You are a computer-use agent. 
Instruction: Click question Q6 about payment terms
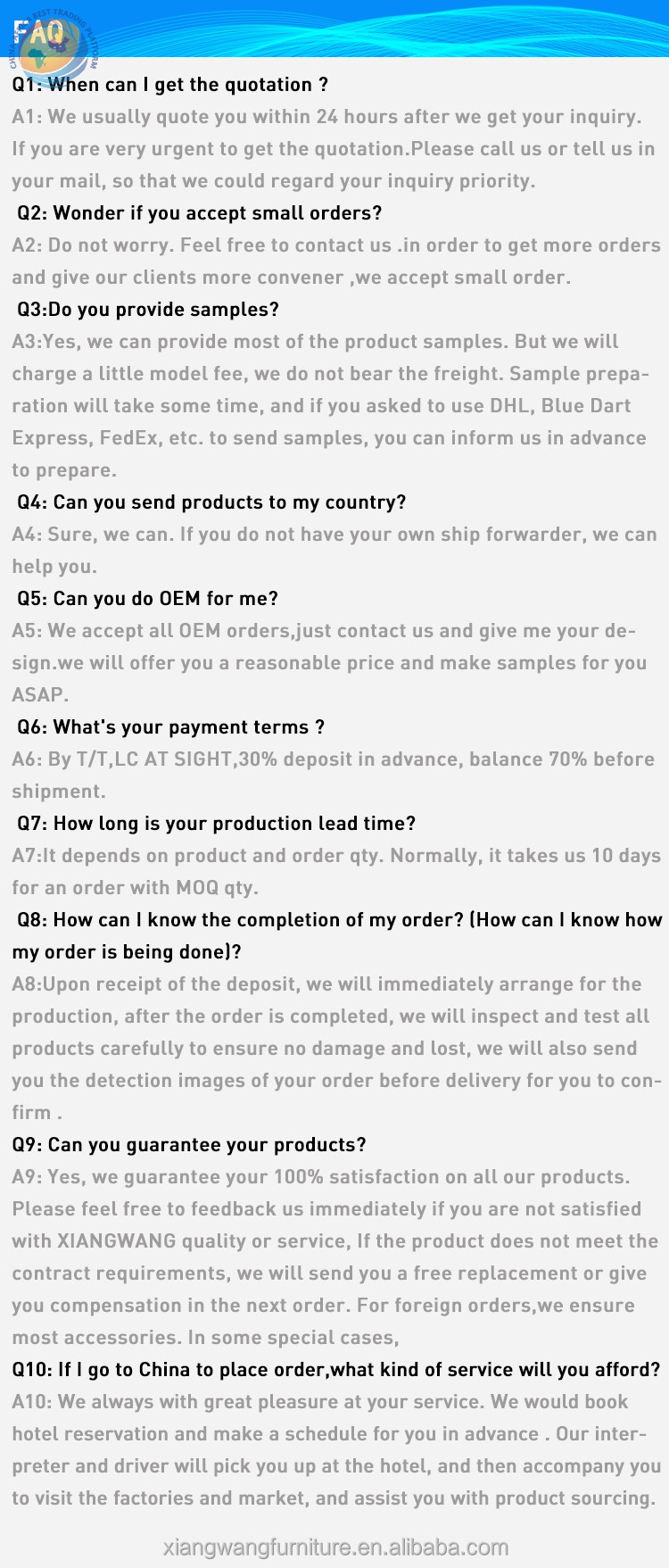170,727
